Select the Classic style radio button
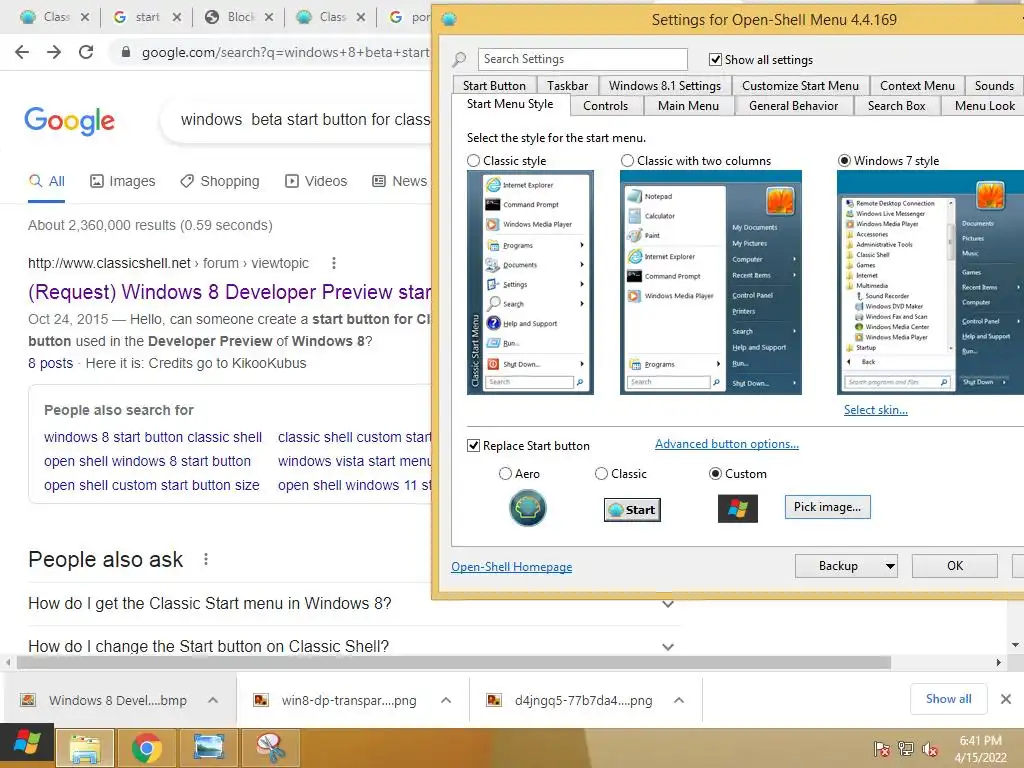This screenshot has width=1024, height=768. (x=473, y=161)
